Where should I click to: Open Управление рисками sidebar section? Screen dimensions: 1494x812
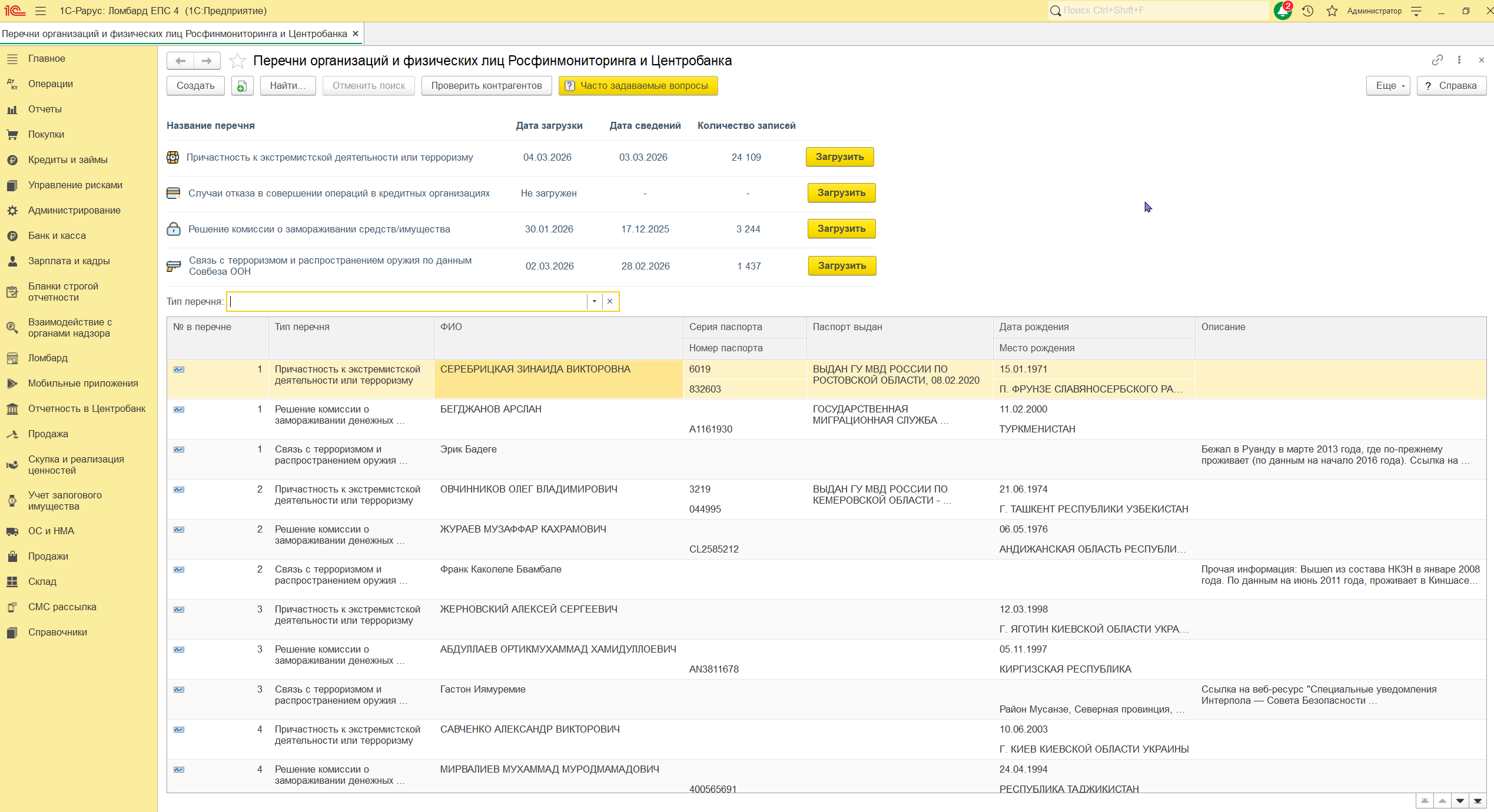point(75,185)
